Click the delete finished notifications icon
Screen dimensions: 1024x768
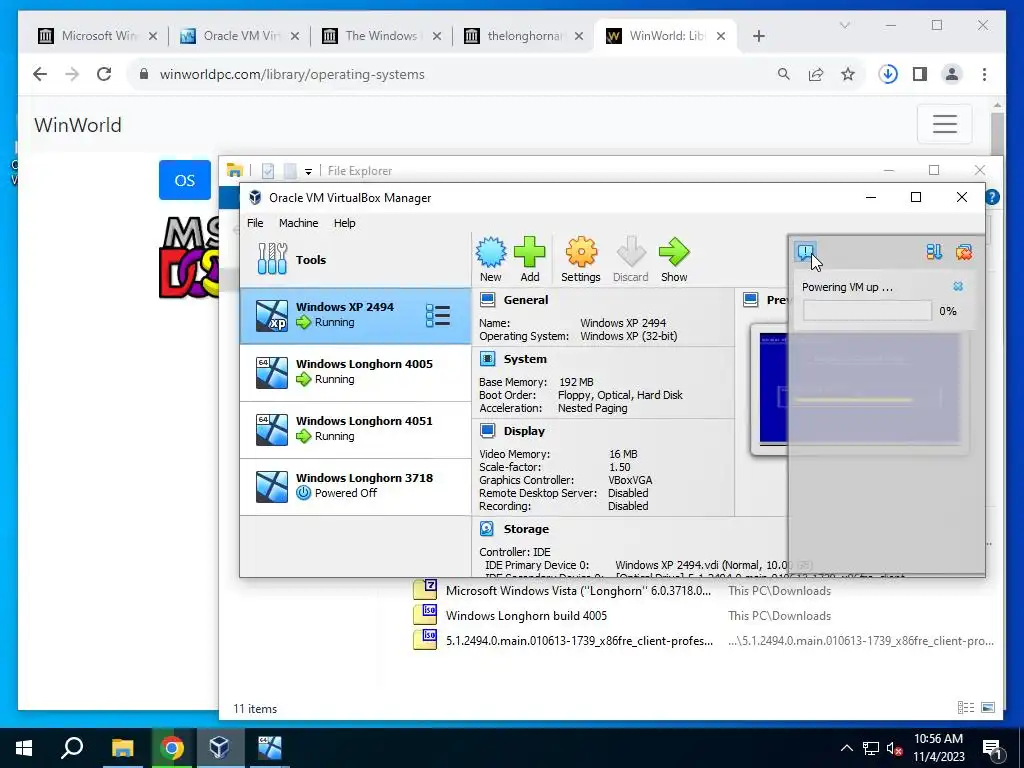[964, 251]
